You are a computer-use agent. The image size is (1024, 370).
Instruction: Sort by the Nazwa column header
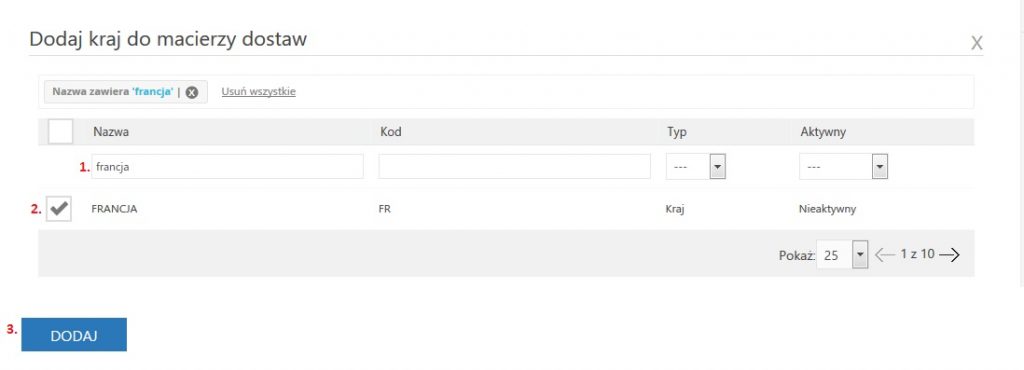pos(111,132)
